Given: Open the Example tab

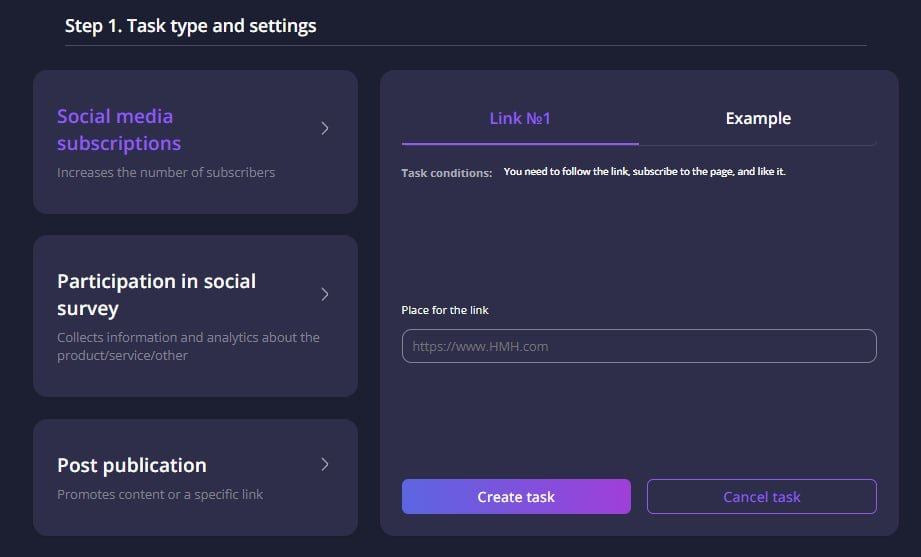Looking at the screenshot, I should (757, 119).
